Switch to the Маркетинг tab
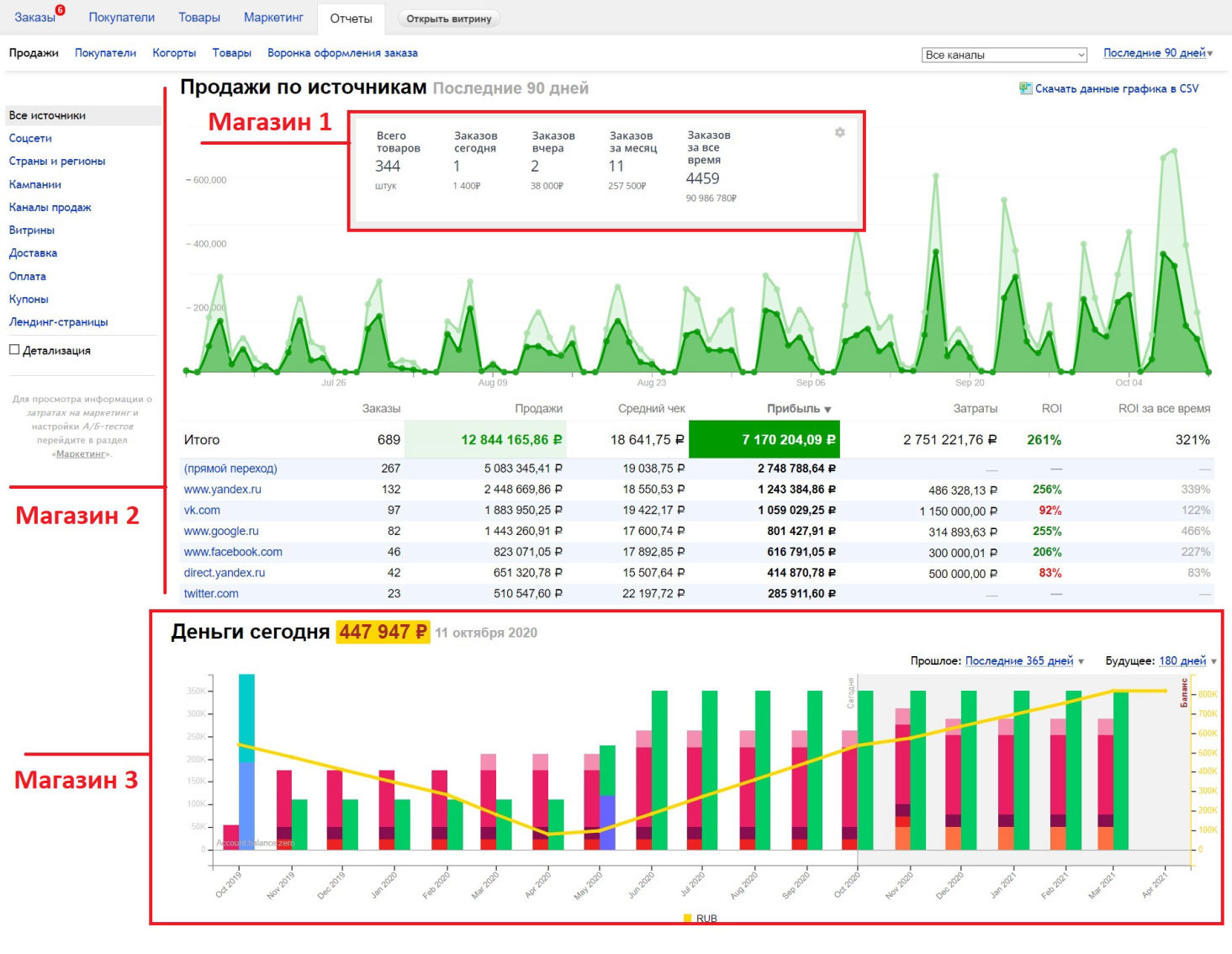Screen dimensions: 1232x954 pos(273,18)
